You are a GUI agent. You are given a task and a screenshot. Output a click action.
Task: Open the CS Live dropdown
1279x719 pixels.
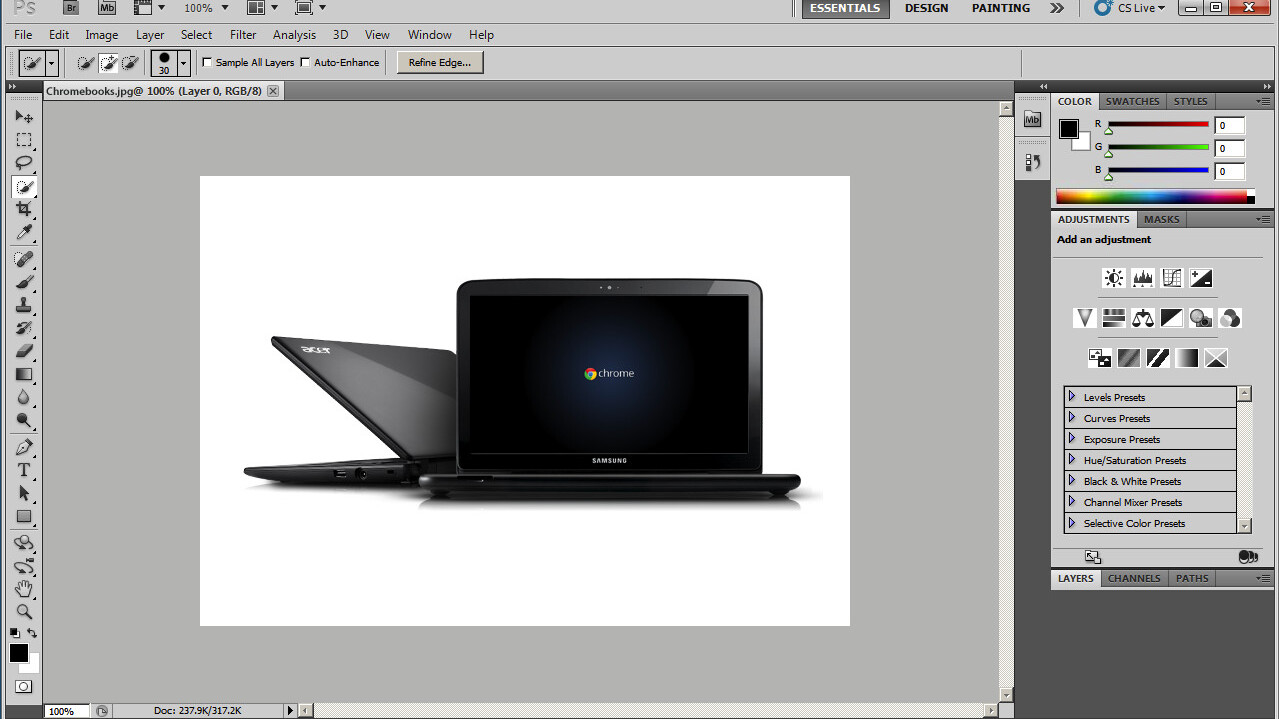click(x=1130, y=8)
